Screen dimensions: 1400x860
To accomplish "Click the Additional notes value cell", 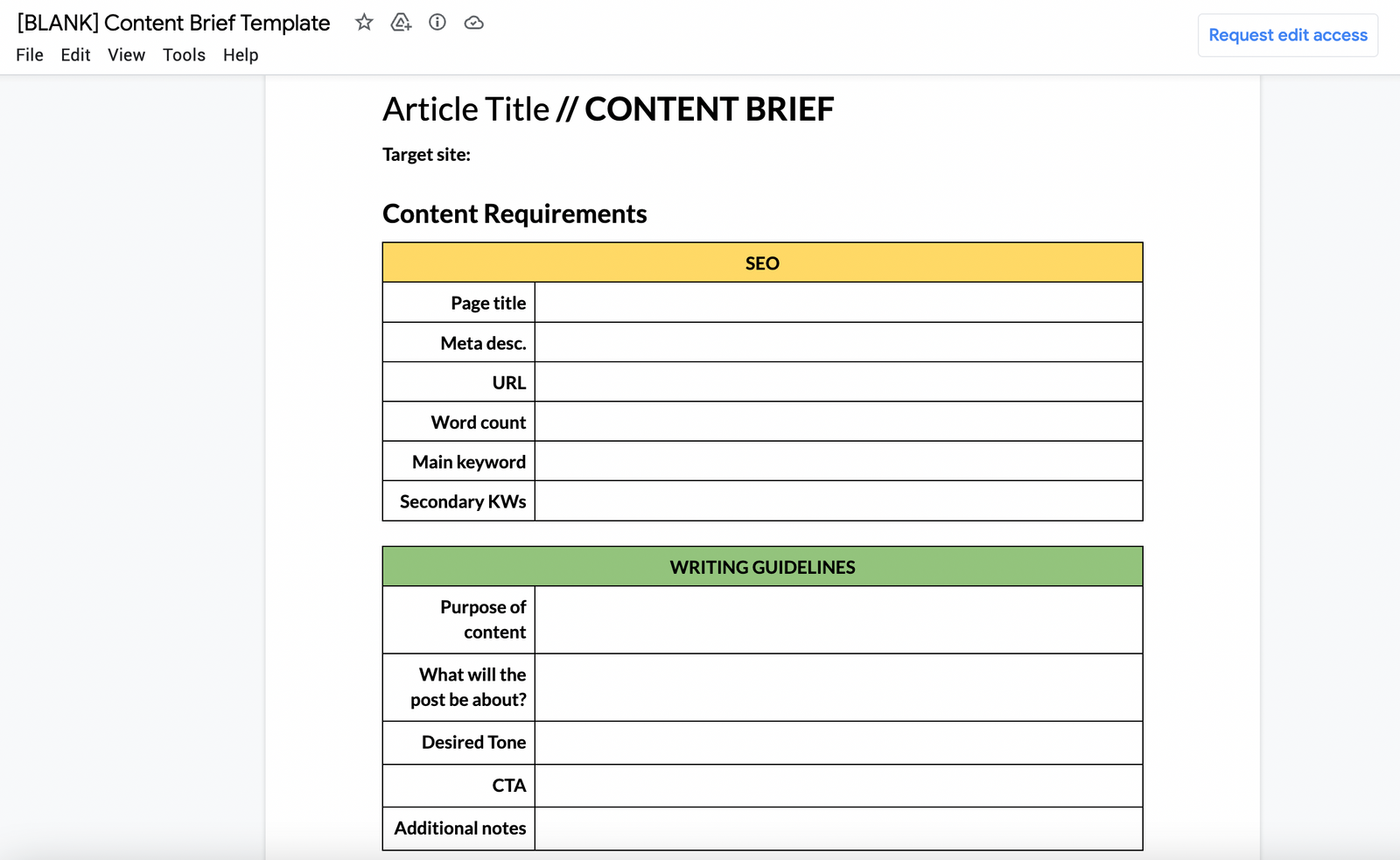I will tap(837, 829).
